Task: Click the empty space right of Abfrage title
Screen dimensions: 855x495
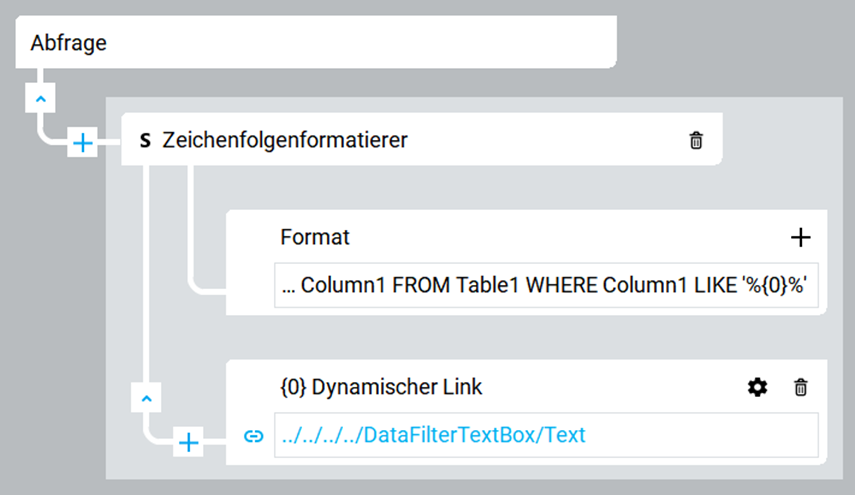Action: (x=360, y=42)
